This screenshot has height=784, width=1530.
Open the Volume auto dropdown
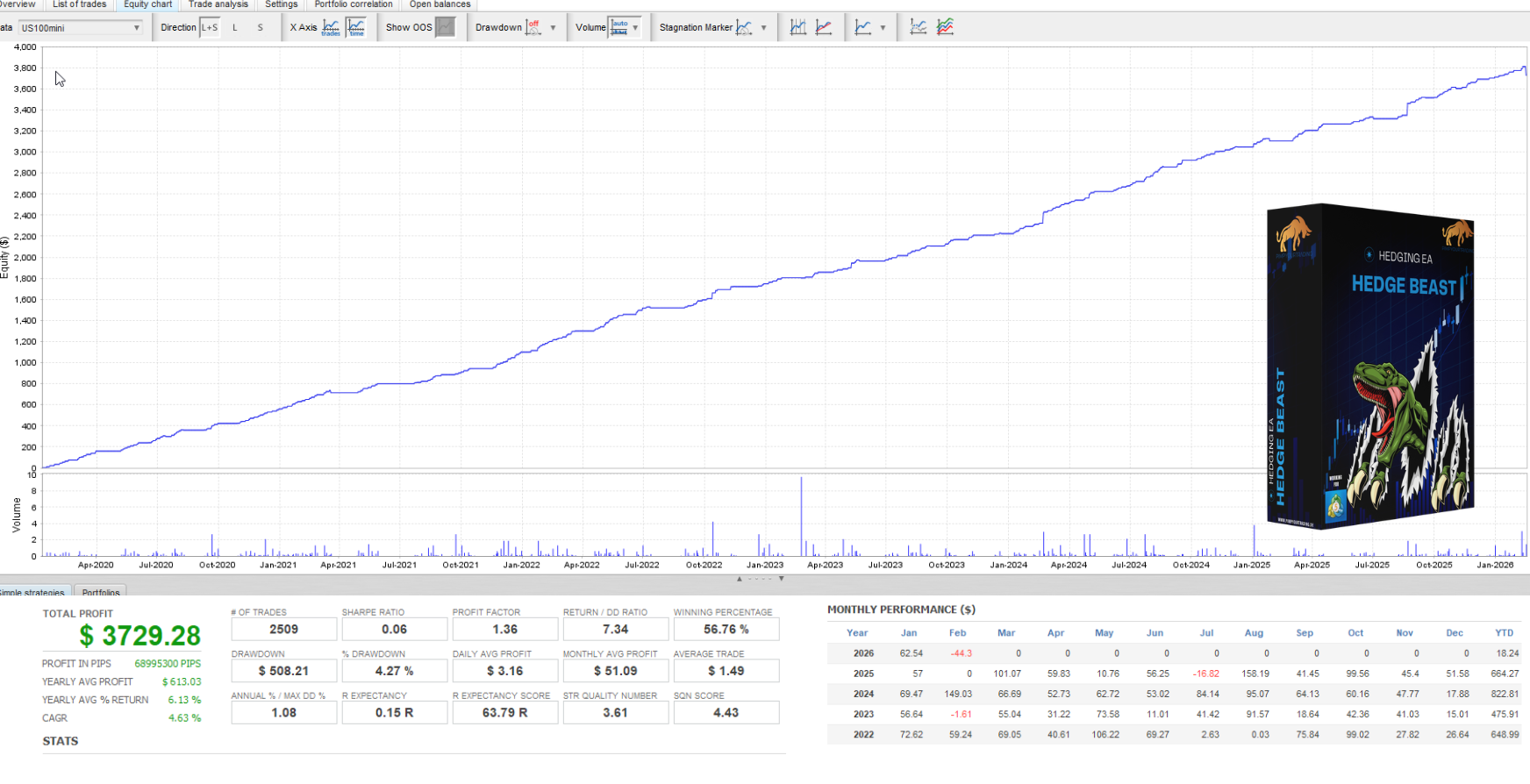coord(625,27)
